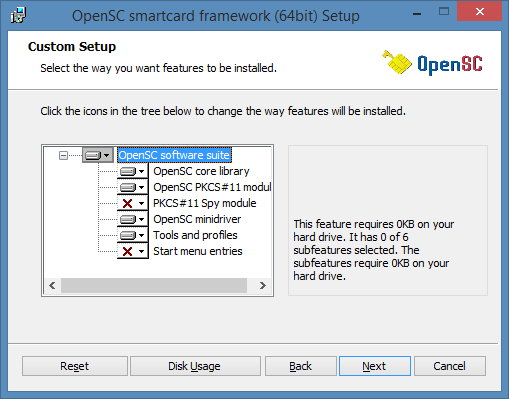Select the OpenSC minidriver feature
This screenshot has height=399, width=509.
click(197, 219)
